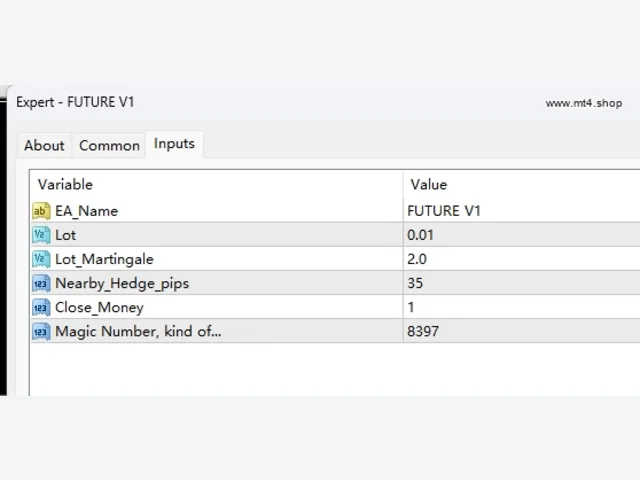Click the Variable column header
Image resolution: width=640 pixels, height=480 pixels.
click(x=217, y=184)
